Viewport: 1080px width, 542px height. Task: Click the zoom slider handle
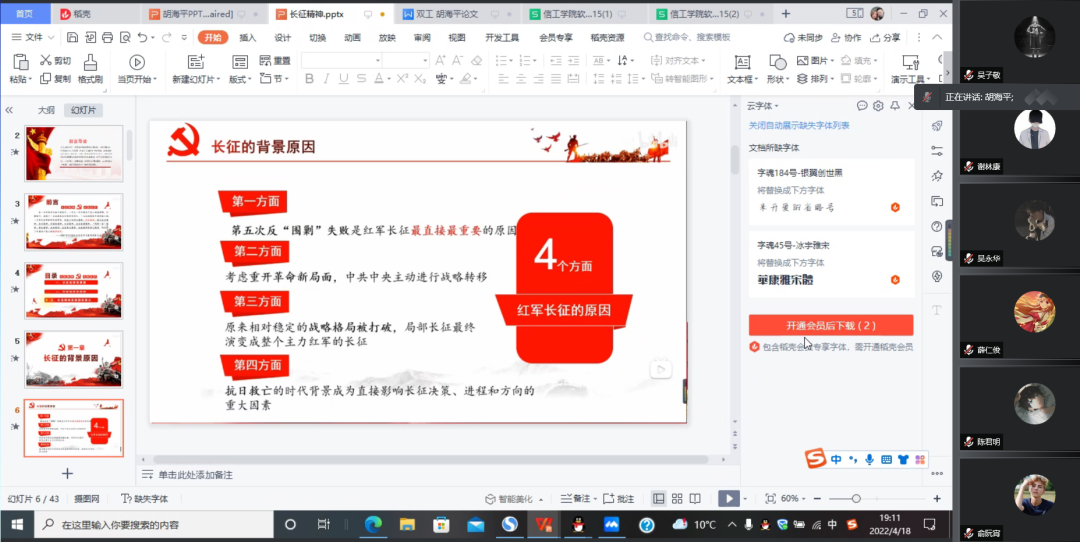point(856,499)
